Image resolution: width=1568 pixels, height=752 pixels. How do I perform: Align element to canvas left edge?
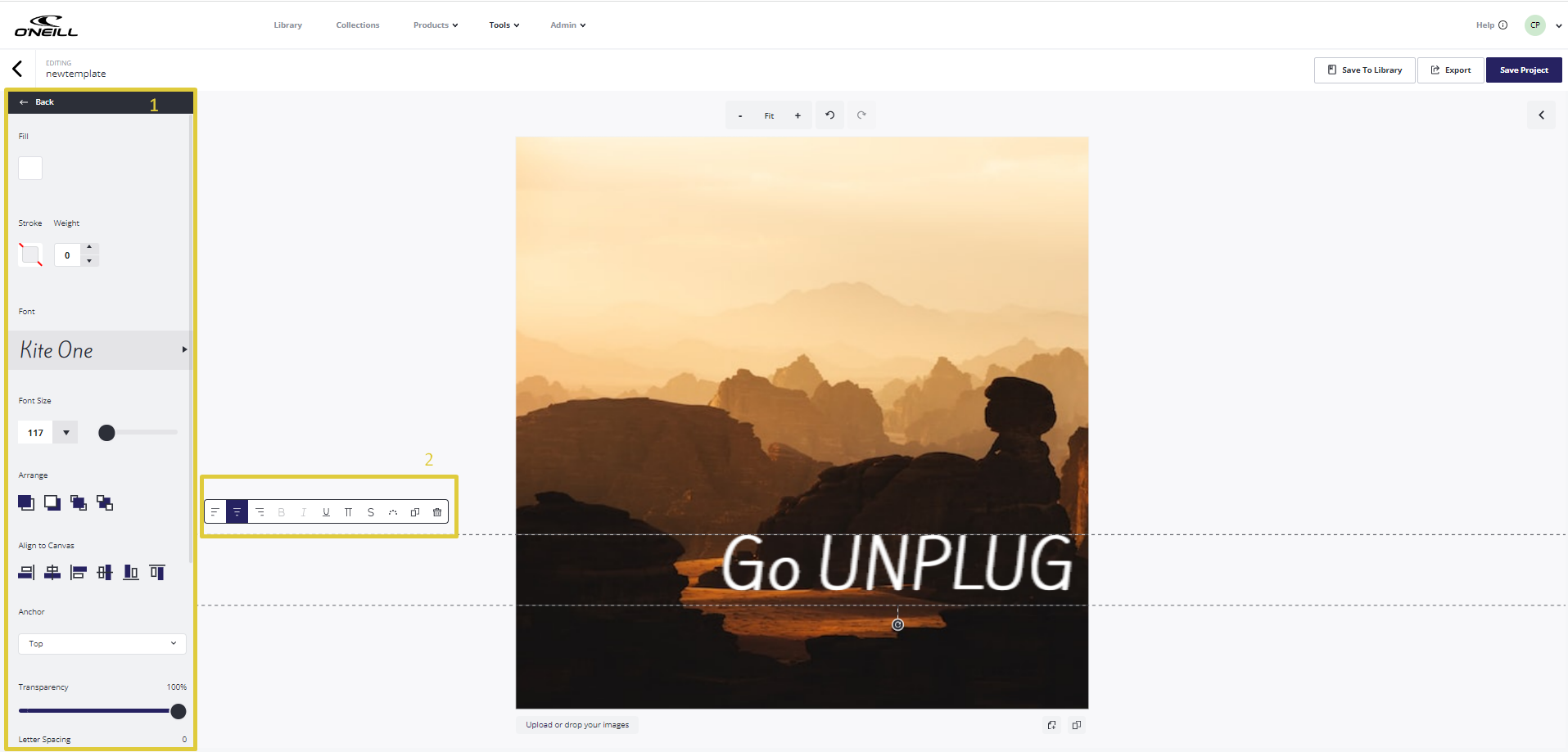pyautogui.click(x=79, y=572)
